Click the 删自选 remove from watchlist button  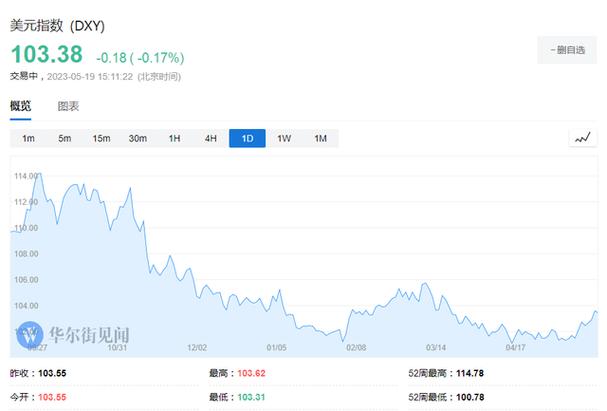click(567, 50)
